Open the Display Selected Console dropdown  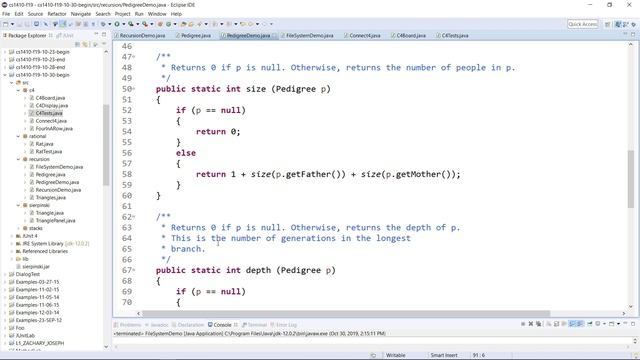point(604,324)
